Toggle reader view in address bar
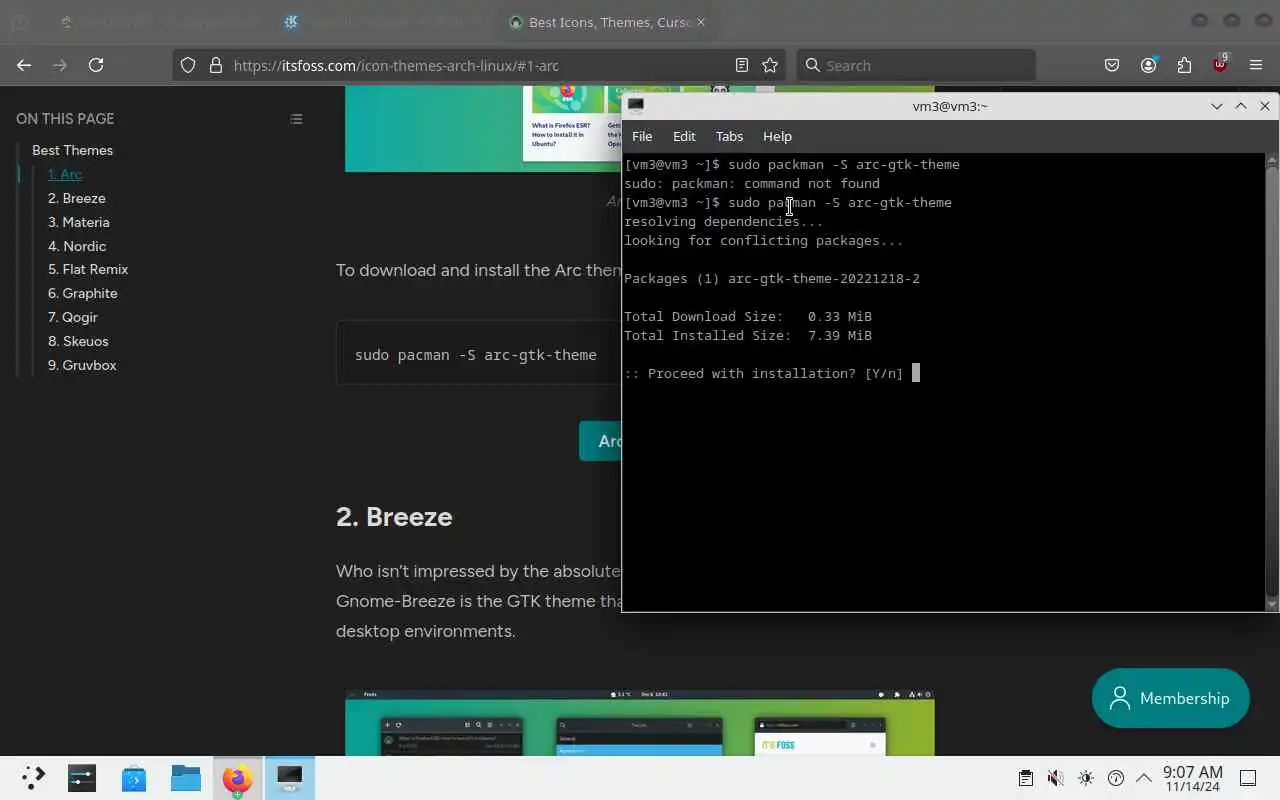1280x800 pixels. click(742, 65)
